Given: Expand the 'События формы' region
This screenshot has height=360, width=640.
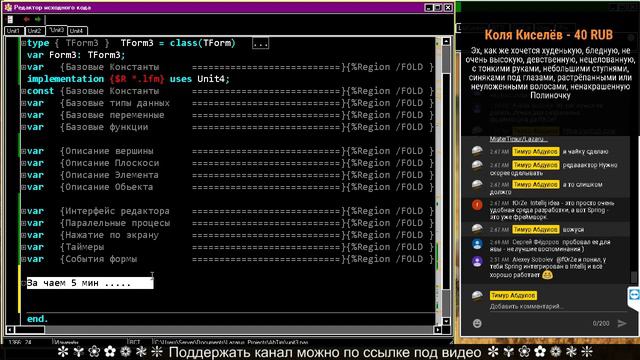Looking at the screenshot, I should [x=24, y=259].
